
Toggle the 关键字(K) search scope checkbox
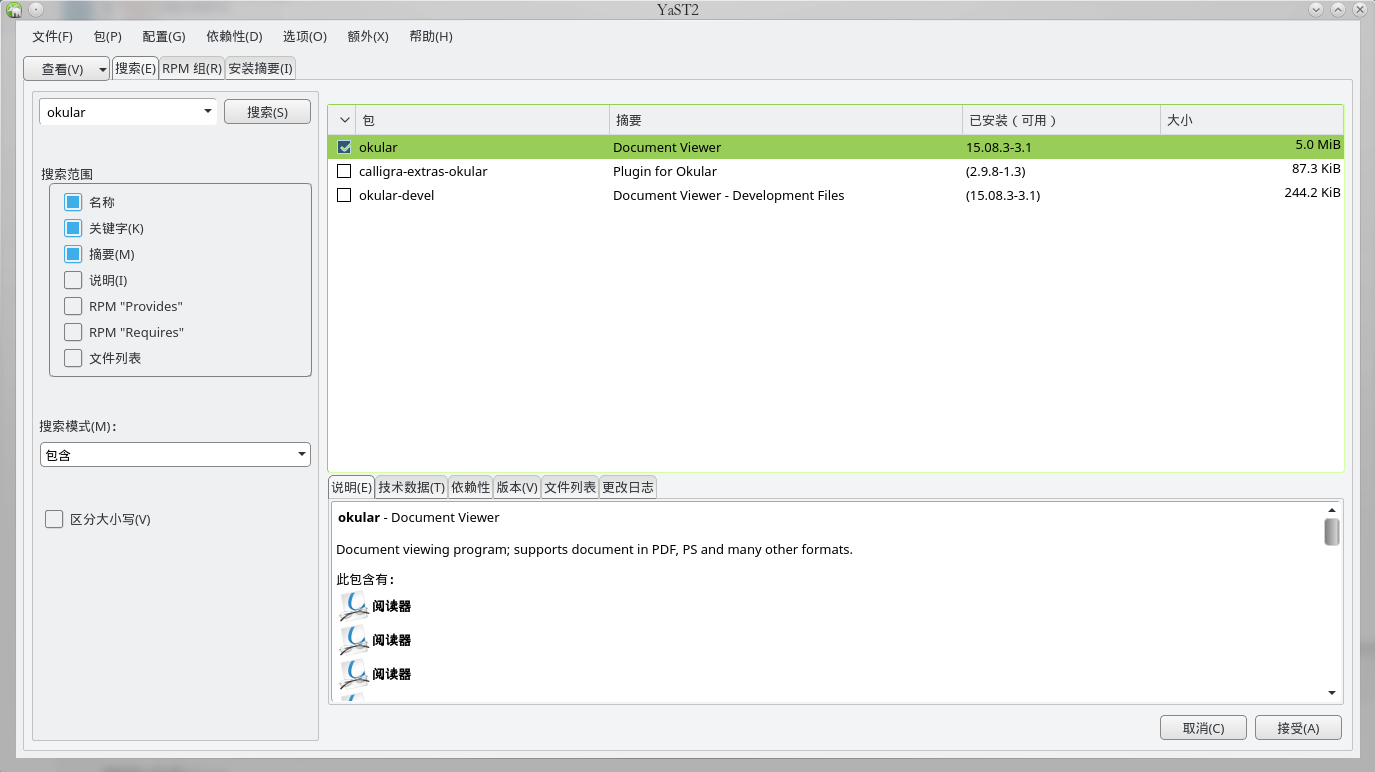tap(73, 228)
